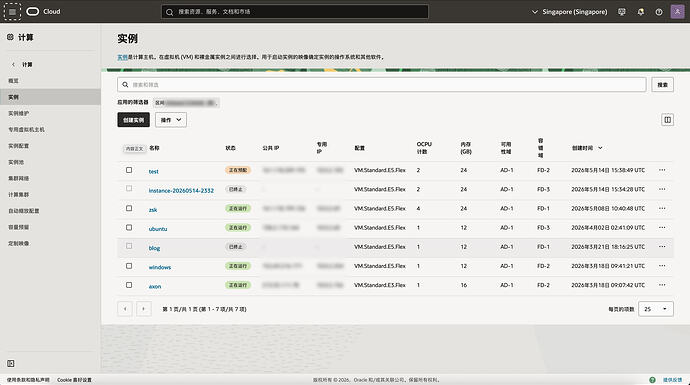Open the test instance link
Screen dimensions: 690x385
coord(154,171)
